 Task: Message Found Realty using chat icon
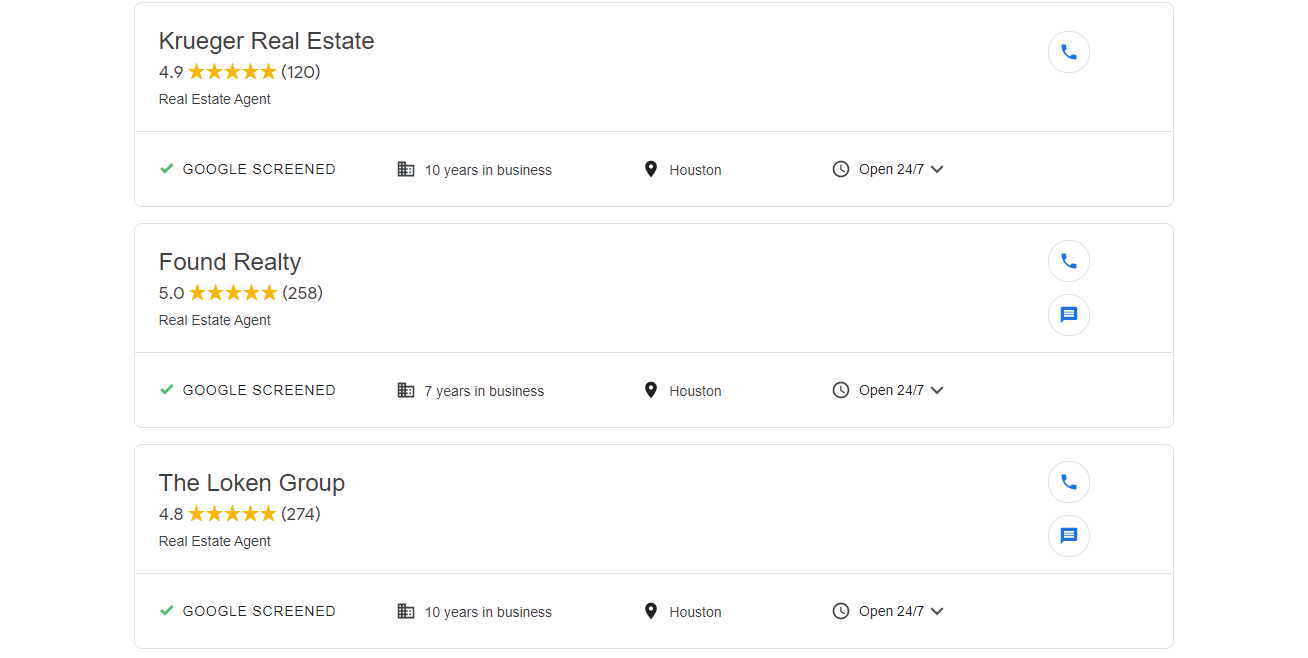pyautogui.click(x=1068, y=315)
